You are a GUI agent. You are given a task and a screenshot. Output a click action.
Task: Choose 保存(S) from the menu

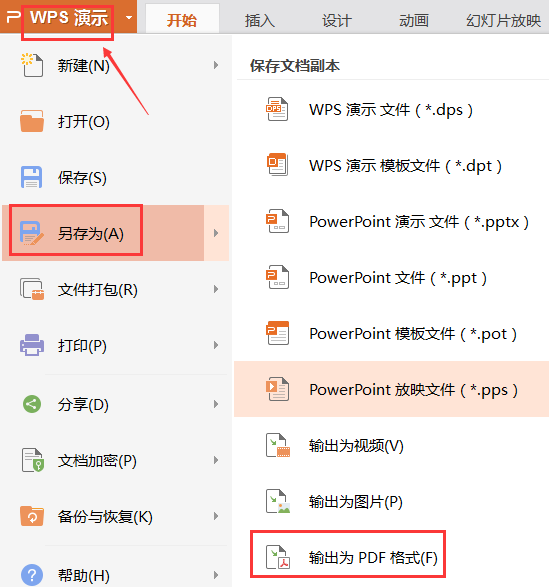tap(116, 177)
